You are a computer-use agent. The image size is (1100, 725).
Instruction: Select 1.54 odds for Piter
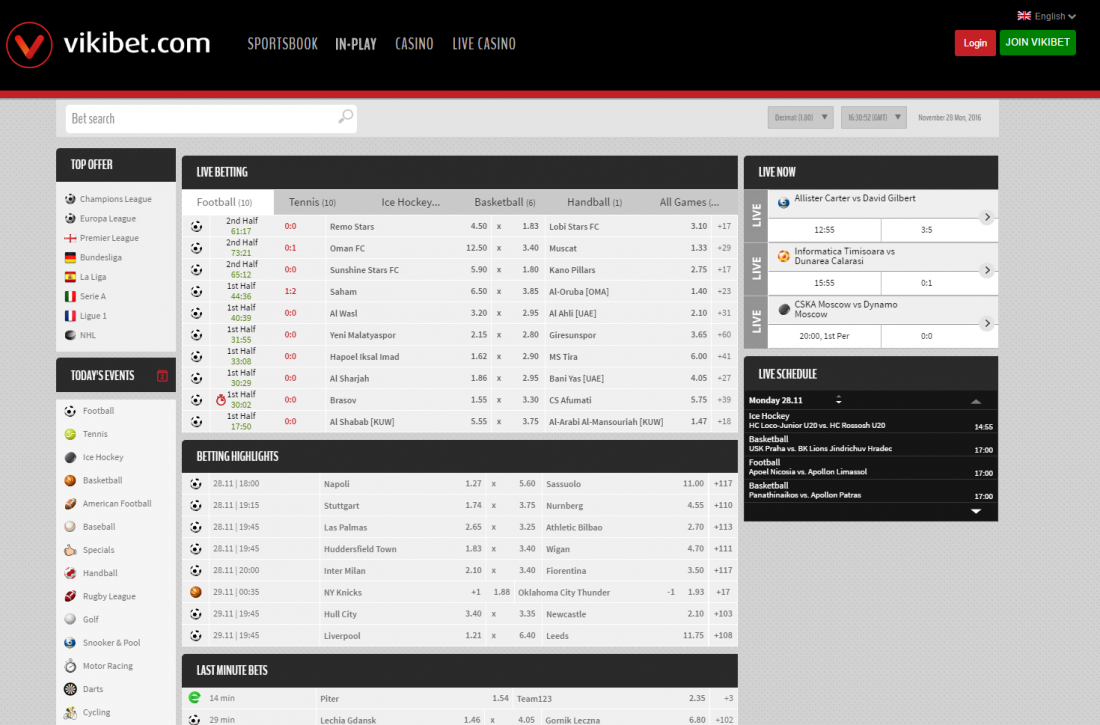click(x=500, y=698)
